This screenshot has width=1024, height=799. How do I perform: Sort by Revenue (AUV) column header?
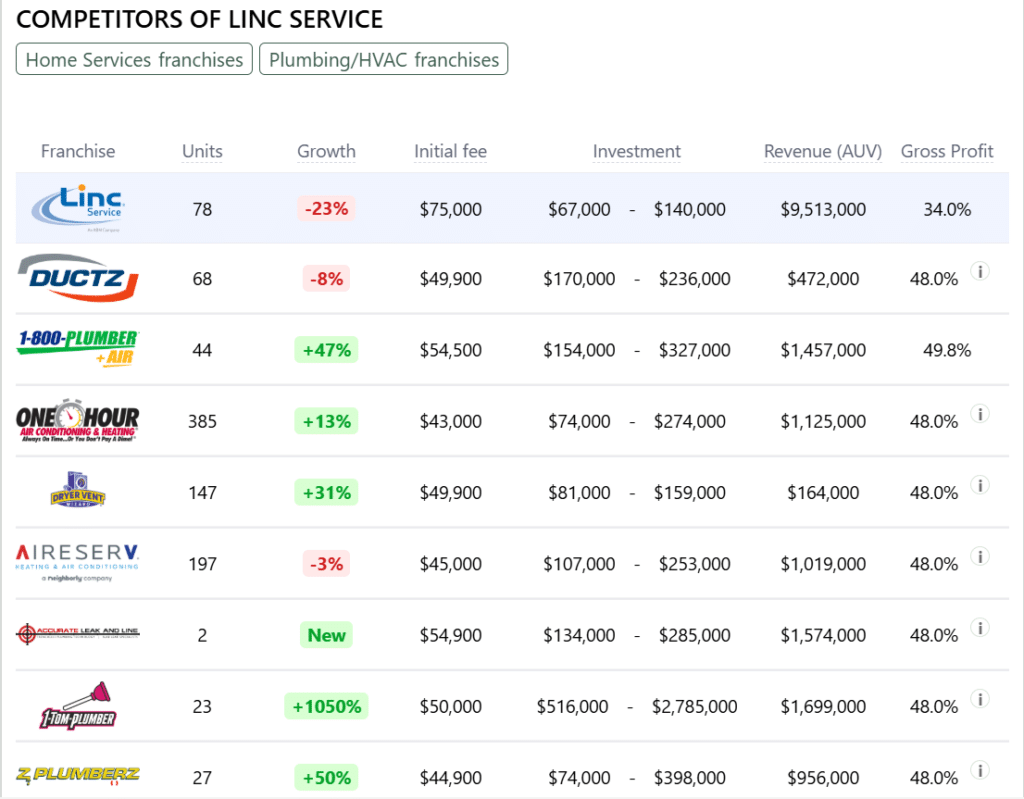[x=823, y=151]
